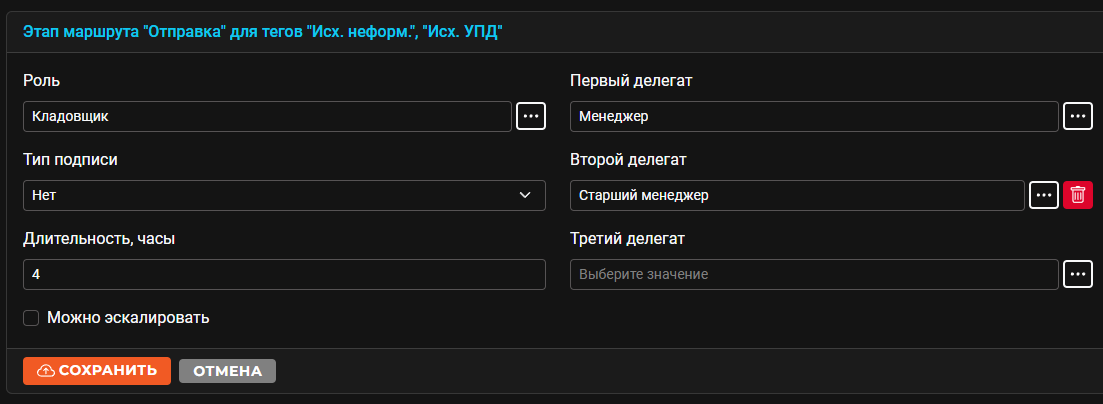
Task: Open the selector beside Старший менеджер
Action: tap(1044, 195)
